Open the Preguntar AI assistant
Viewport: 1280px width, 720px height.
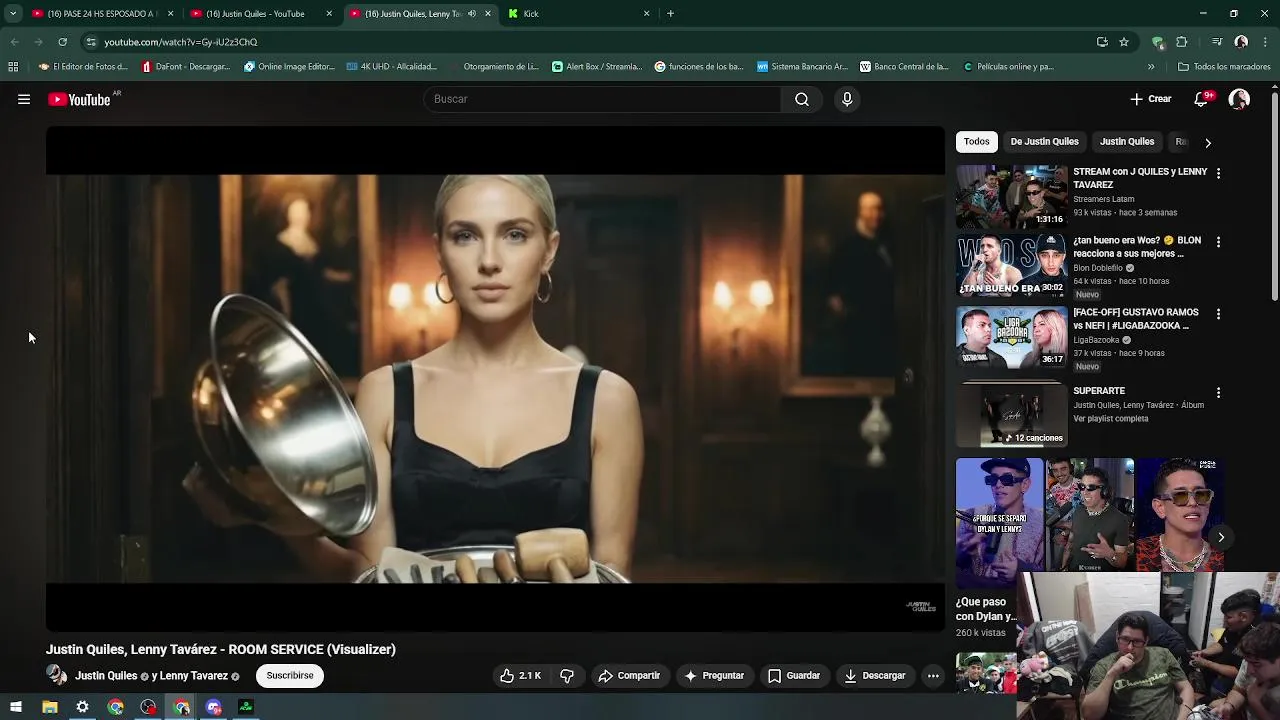click(x=714, y=676)
